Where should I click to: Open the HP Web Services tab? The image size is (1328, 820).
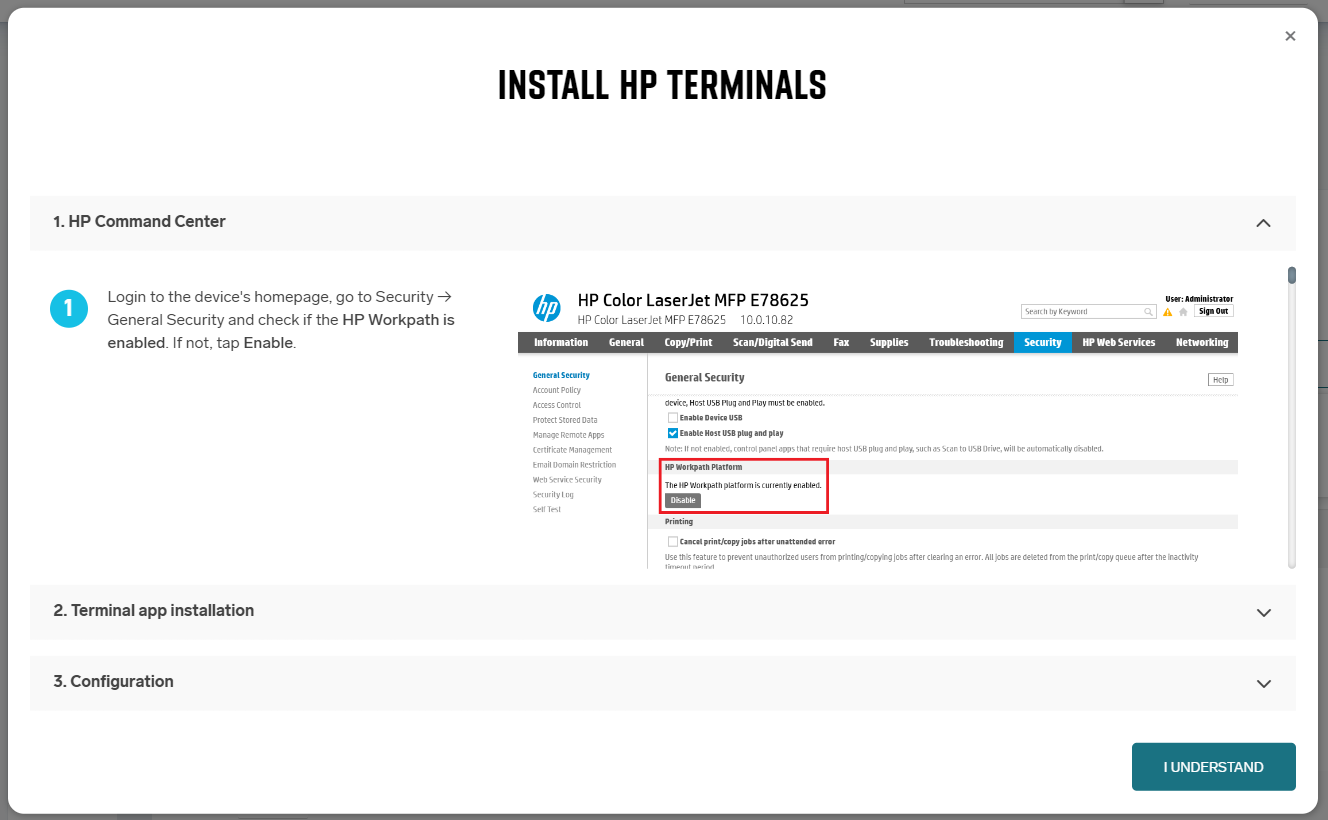click(x=1118, y=342)
